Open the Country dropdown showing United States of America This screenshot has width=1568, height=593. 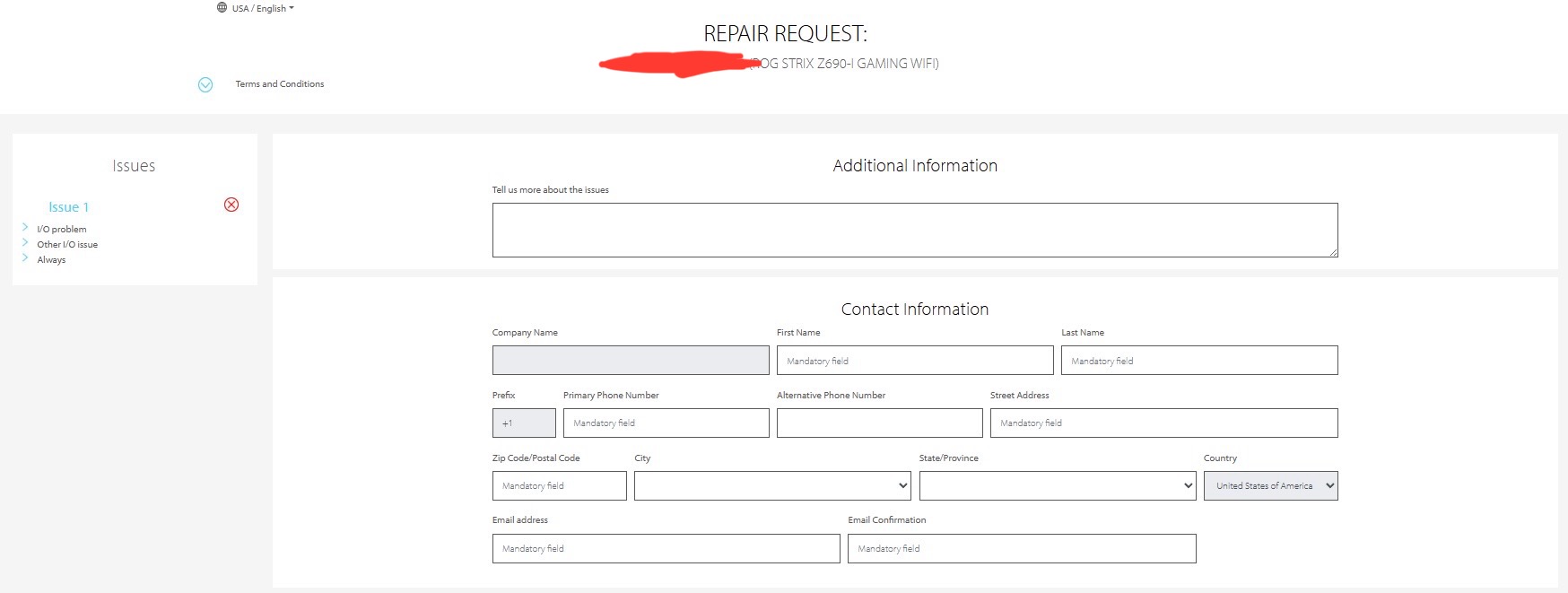[1271, 486]
